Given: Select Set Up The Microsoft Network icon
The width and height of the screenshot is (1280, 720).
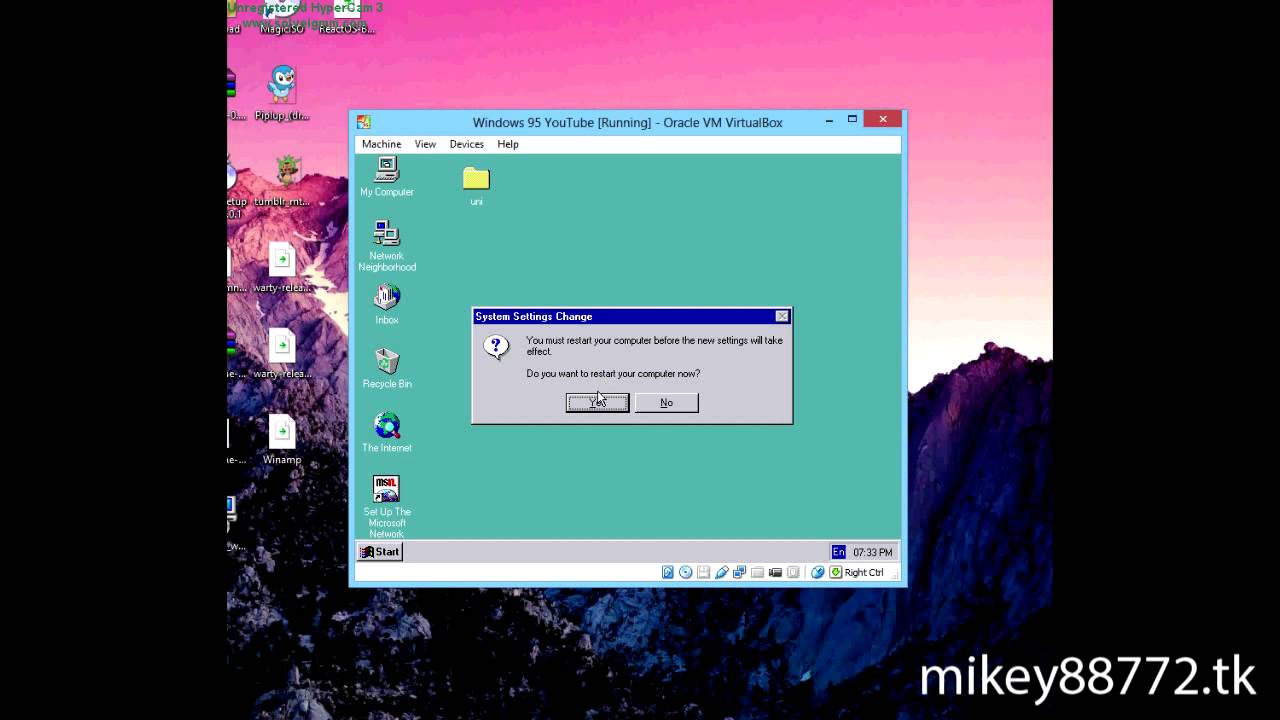Looking at the screenshot, I should coord(386,507).
